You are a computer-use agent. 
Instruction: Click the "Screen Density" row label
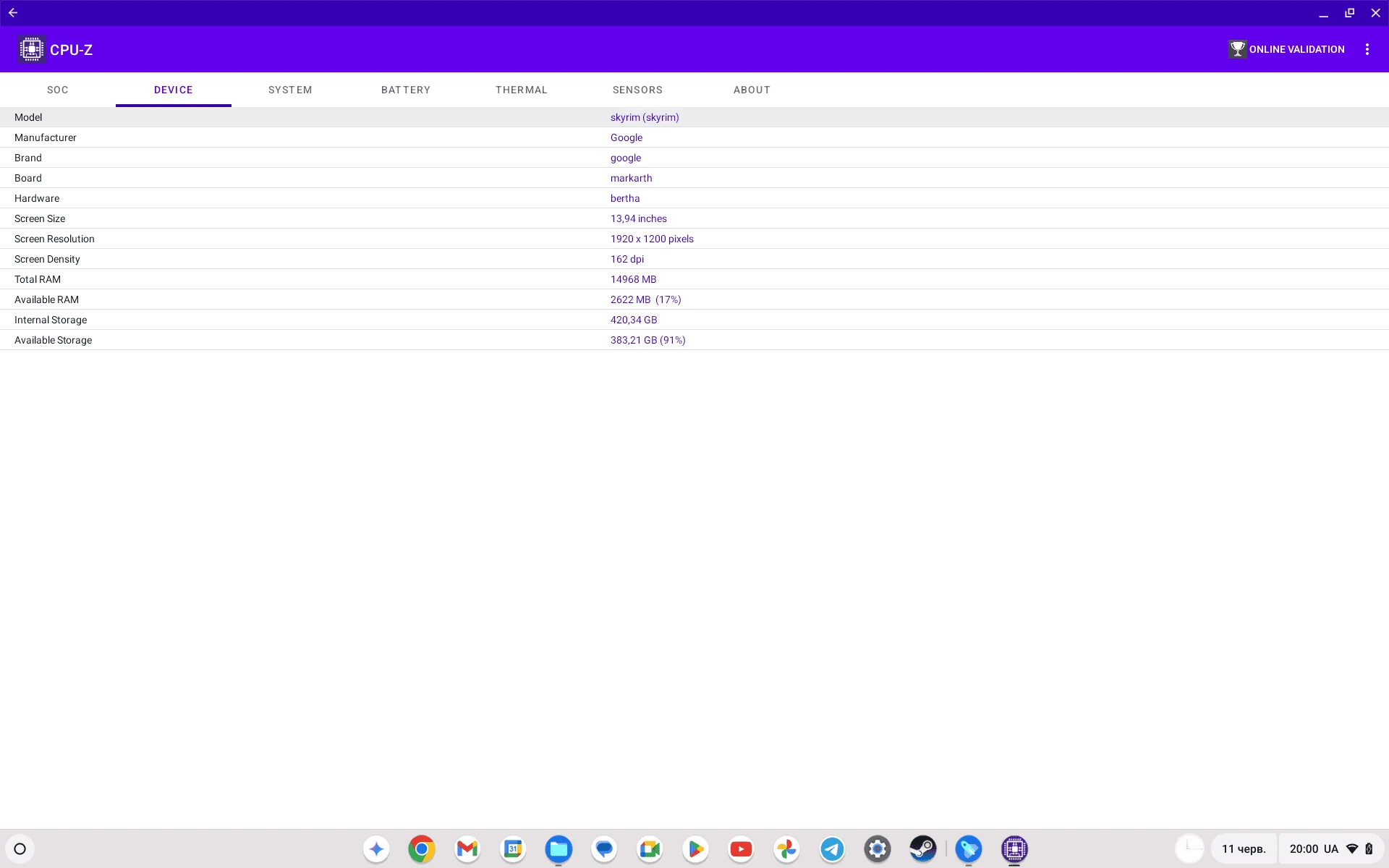[47, 259]
